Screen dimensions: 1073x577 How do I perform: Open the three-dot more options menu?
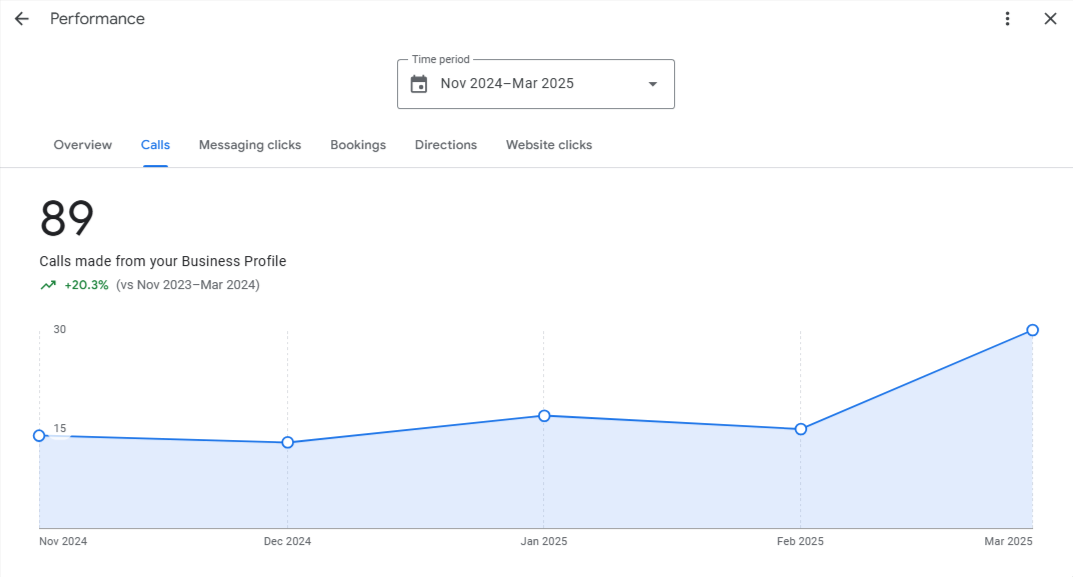click(x=1007, y=18)
